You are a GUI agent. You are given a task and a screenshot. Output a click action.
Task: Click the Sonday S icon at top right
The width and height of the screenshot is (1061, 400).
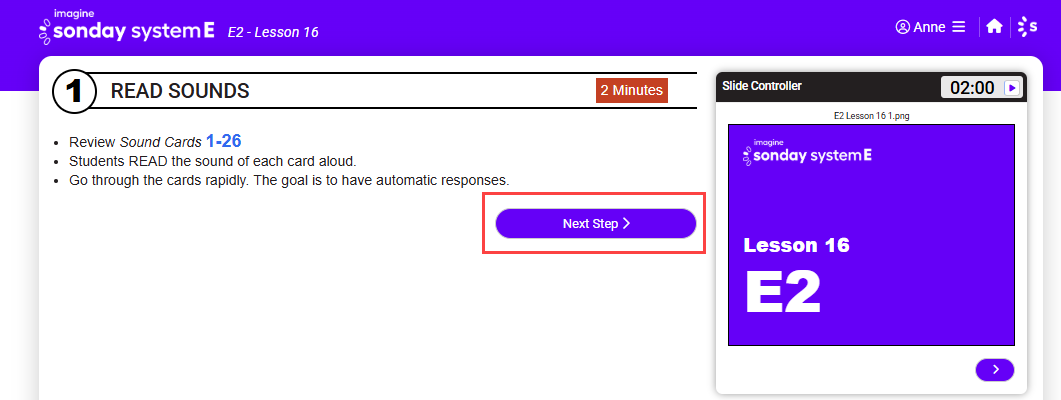click(x=1028, y=26)
